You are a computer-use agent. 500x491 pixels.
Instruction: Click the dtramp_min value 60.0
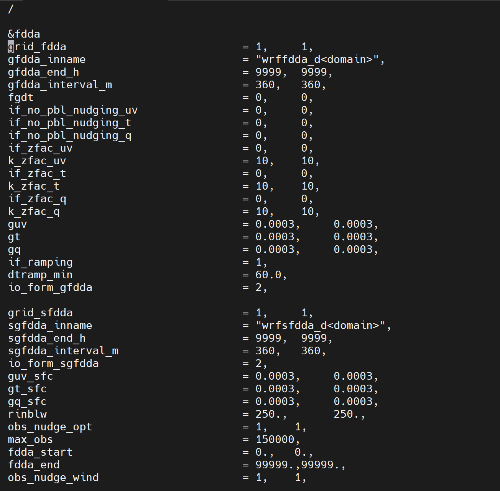click(x=268, y=275)
